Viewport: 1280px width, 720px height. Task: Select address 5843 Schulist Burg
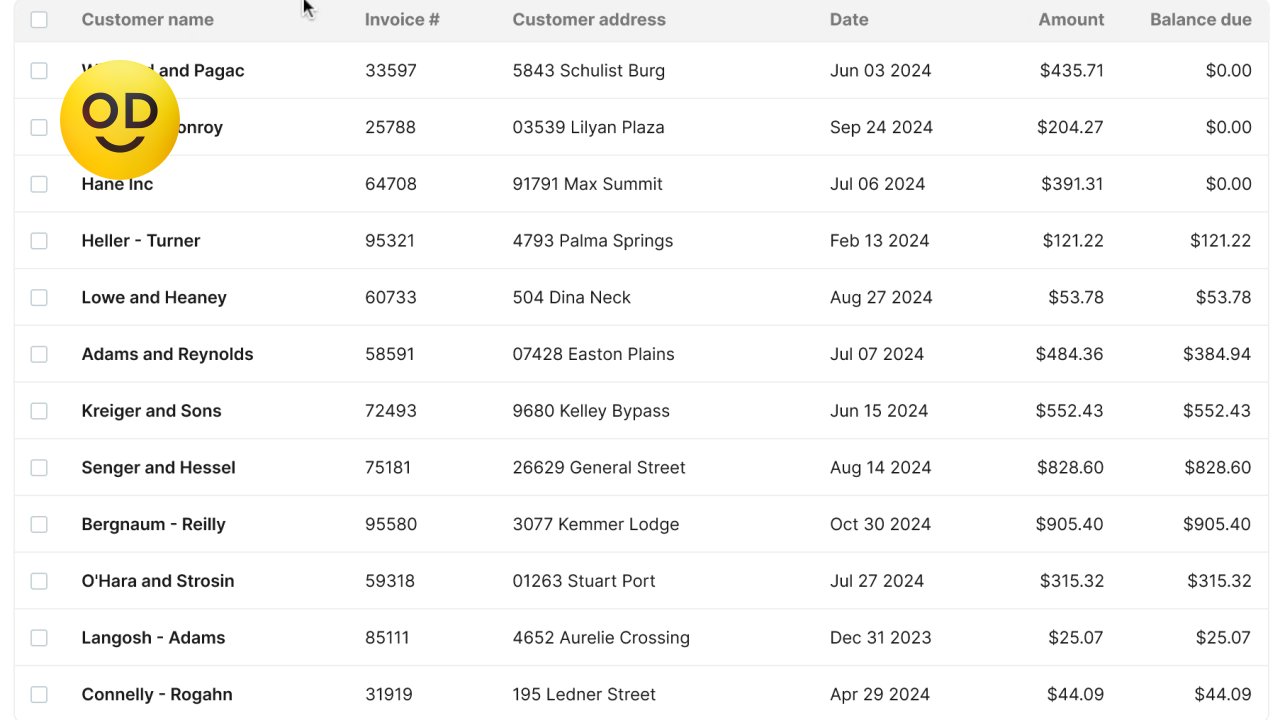coord(588,71)
